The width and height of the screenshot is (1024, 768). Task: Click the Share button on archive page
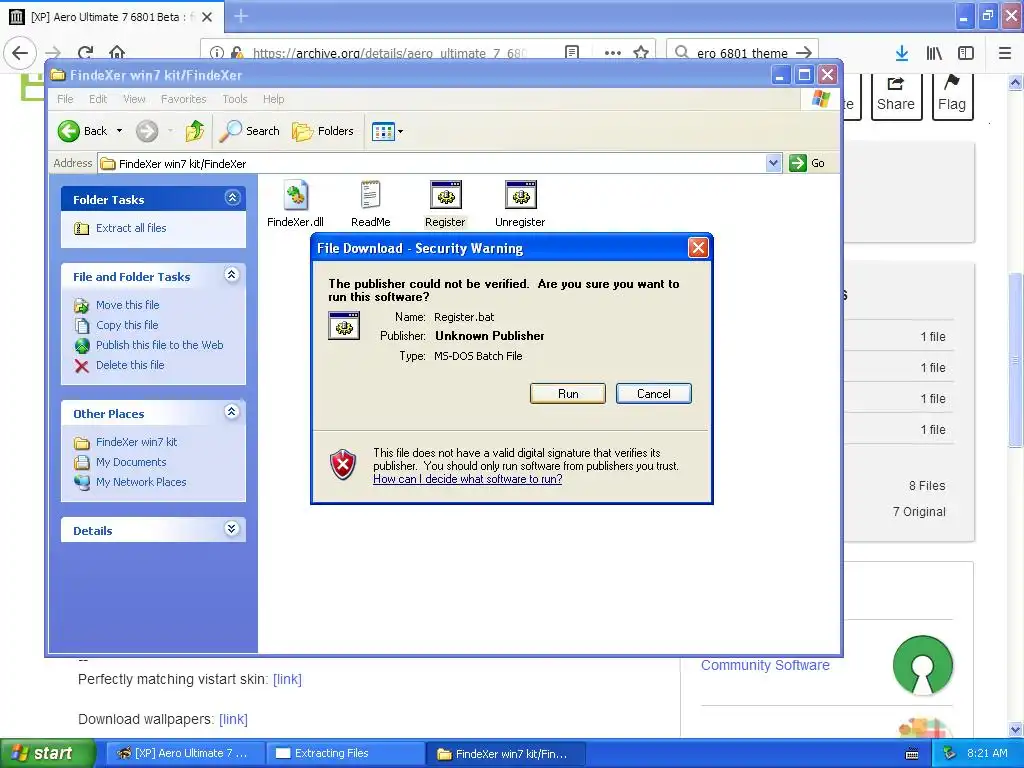point(896,96)
